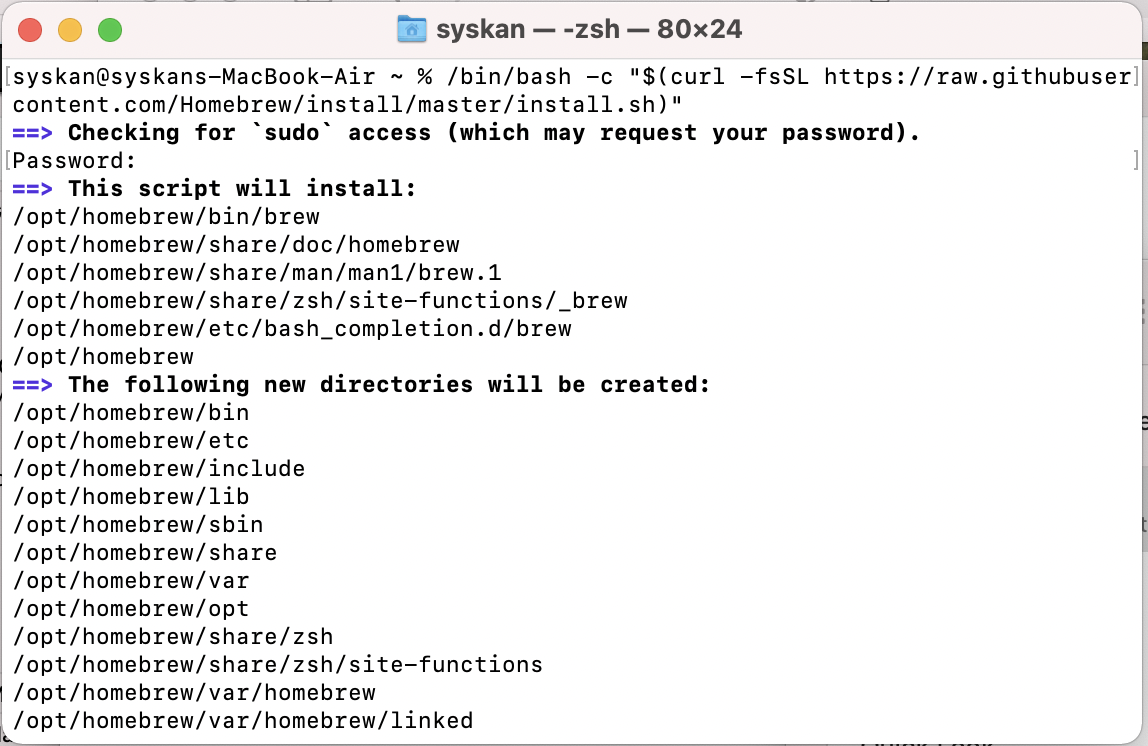Screen dimensions: 1148x746
Task: Click the /opt/homebrew/share/doc/homebrew line
Action: tap(236, 245)
